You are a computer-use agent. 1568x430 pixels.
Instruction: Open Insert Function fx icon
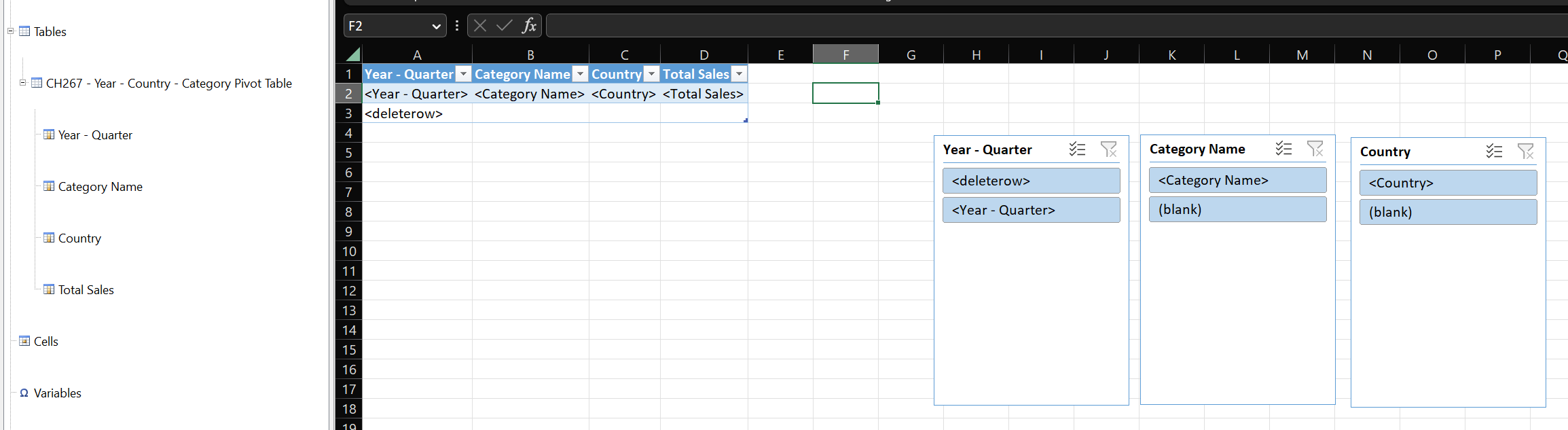pyautogui.click(x=529, y=26)
